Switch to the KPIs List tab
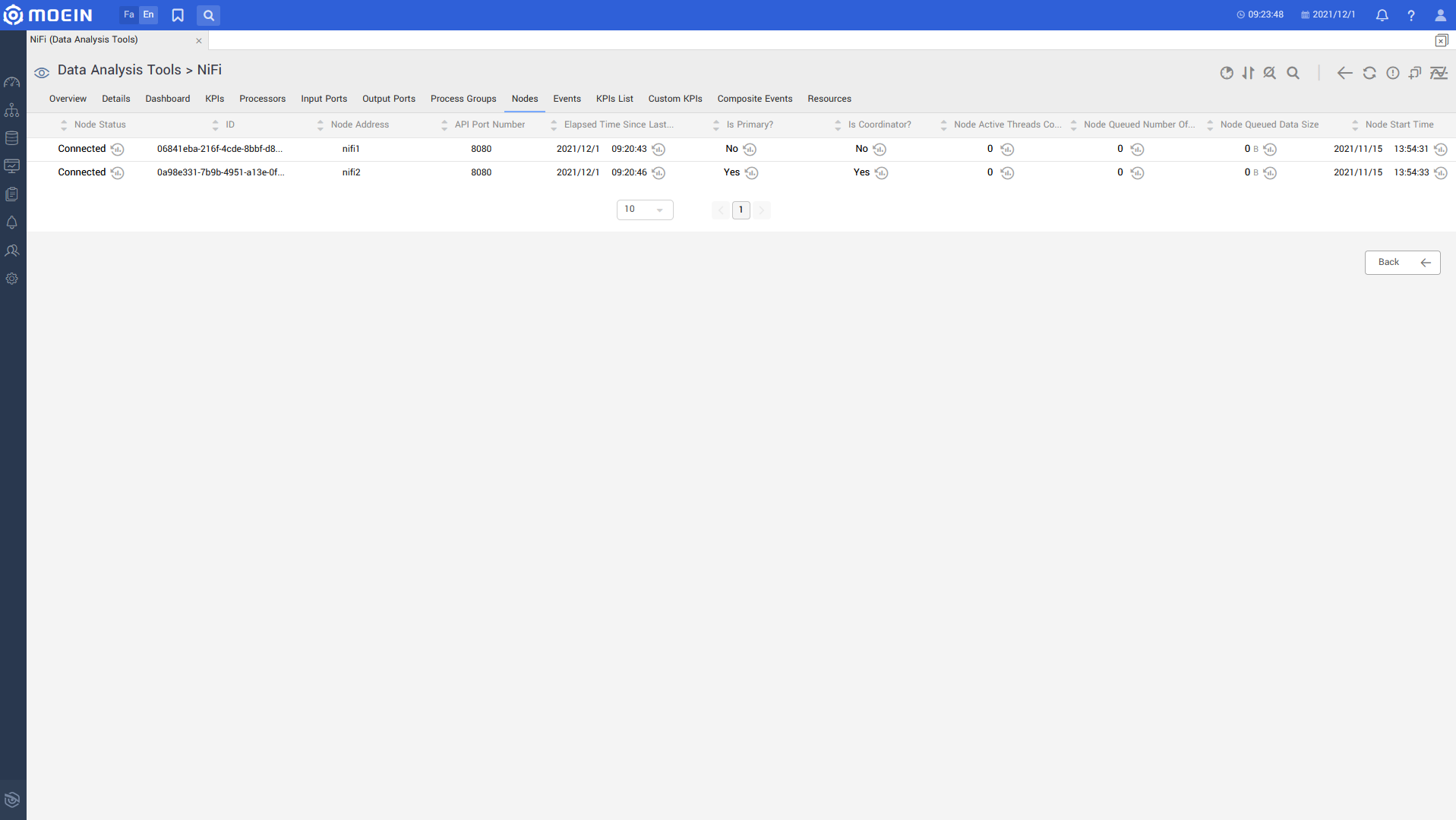1456x820 pixels. [x=614, y=99]
